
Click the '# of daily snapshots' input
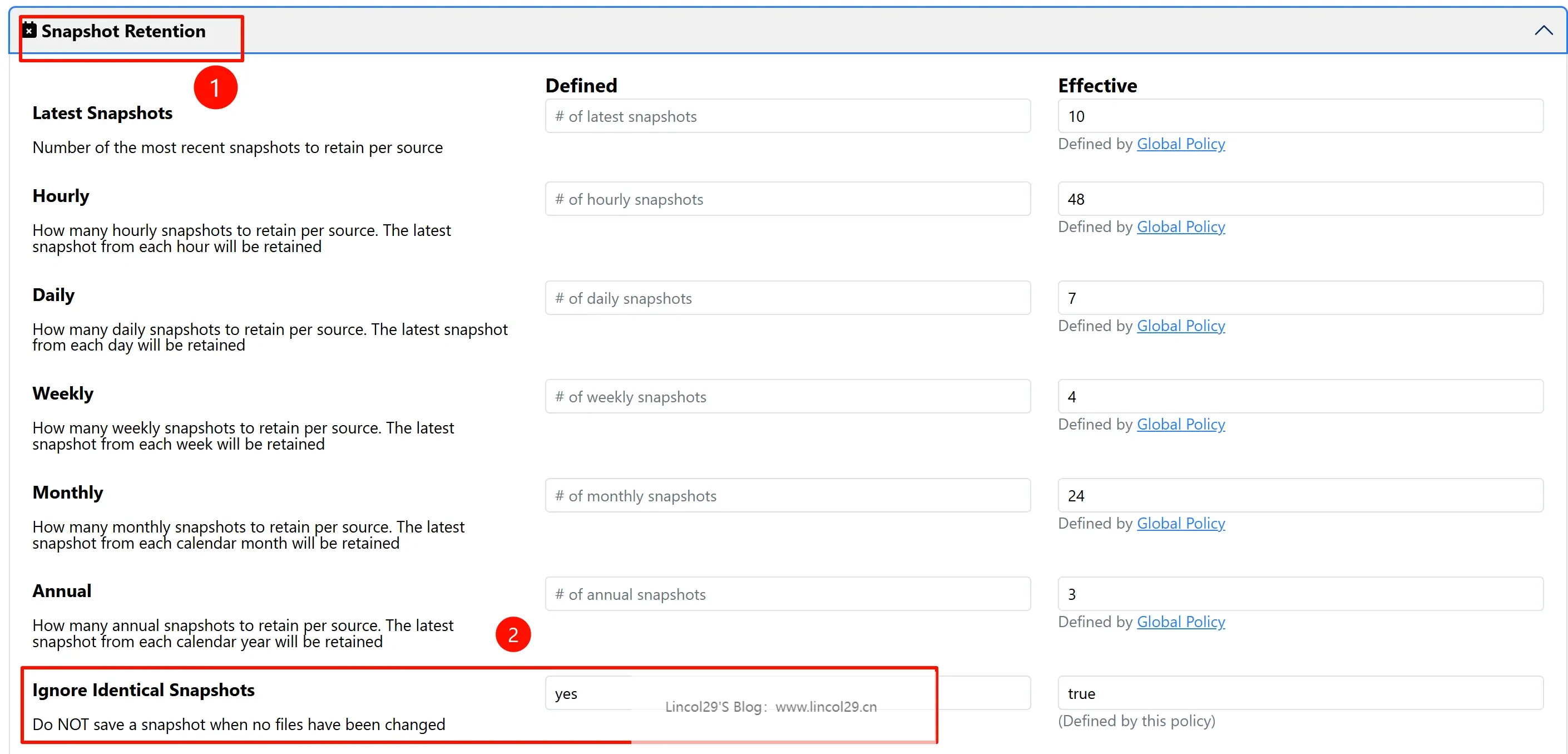pyautogui.click(x=787, y=298)
